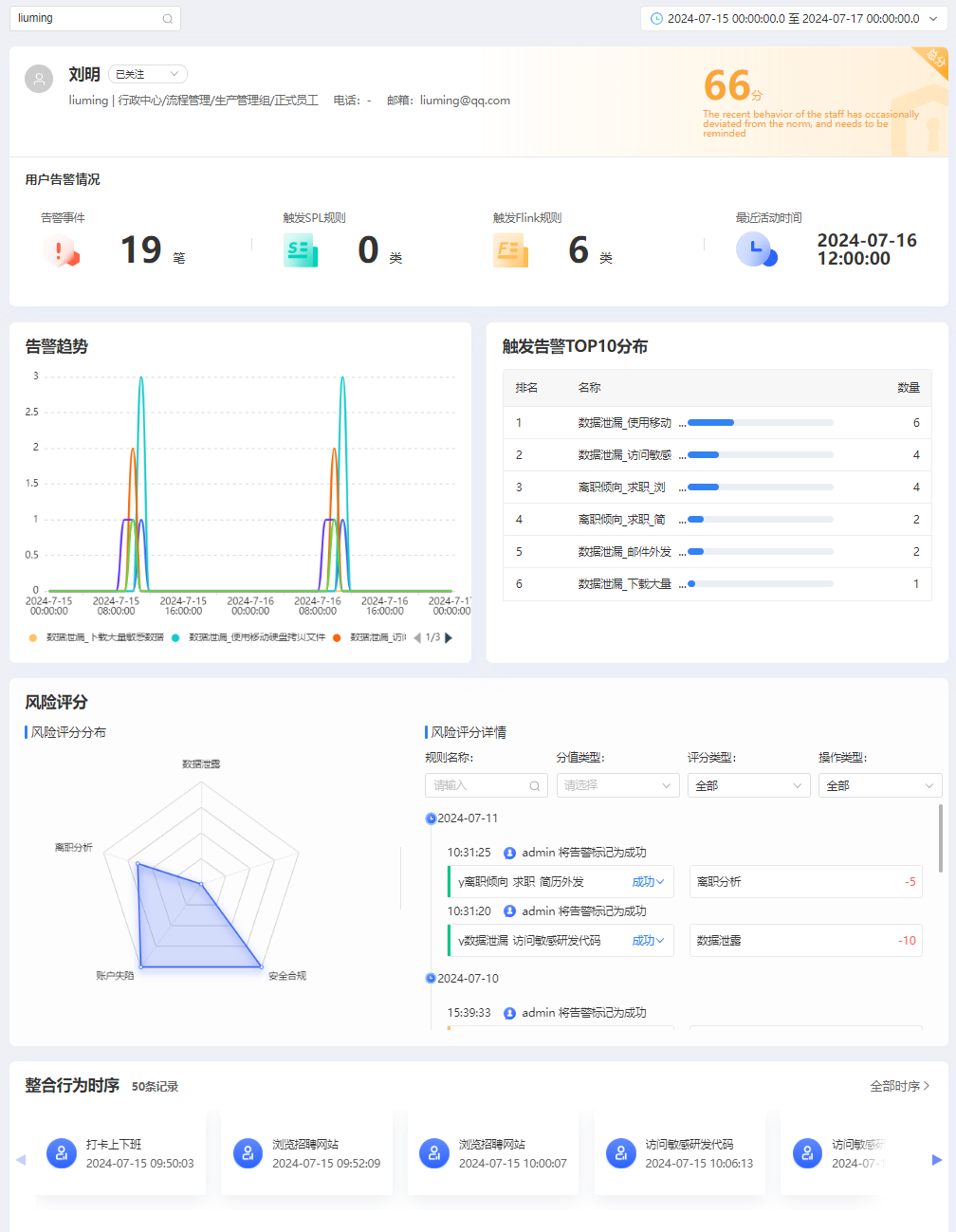Open the 分值类型 请选择 dropdown
The height and width of the screenshot is (1232, 956).
[x=617, y=785]
